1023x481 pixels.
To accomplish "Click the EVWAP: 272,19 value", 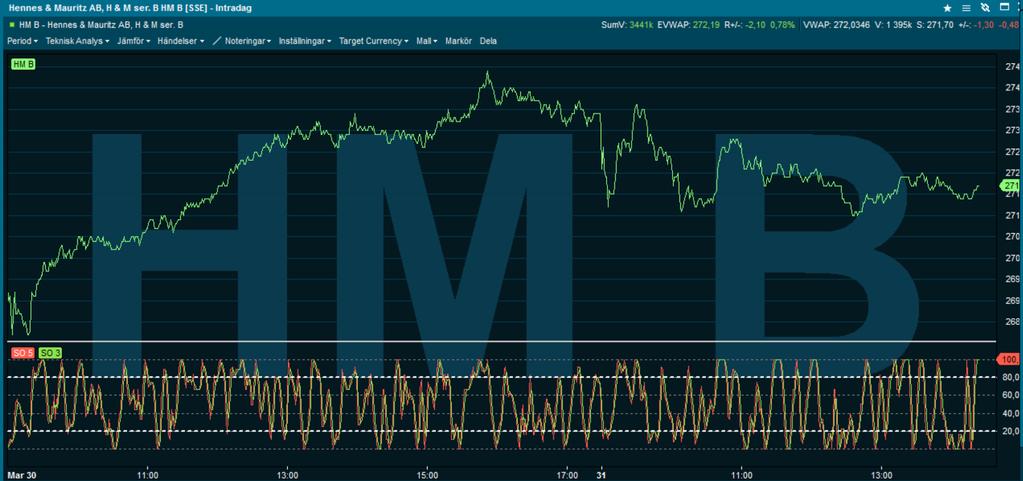I will (x=690, y=24).
